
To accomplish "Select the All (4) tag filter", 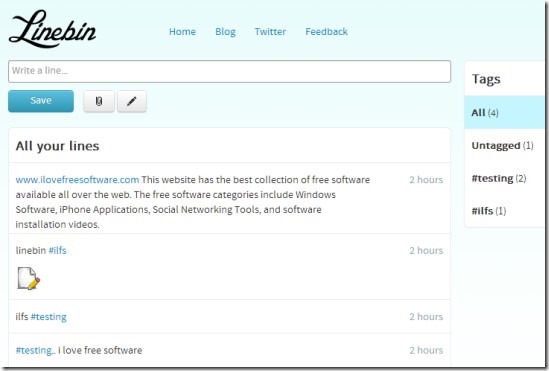I will click(504, 113).
